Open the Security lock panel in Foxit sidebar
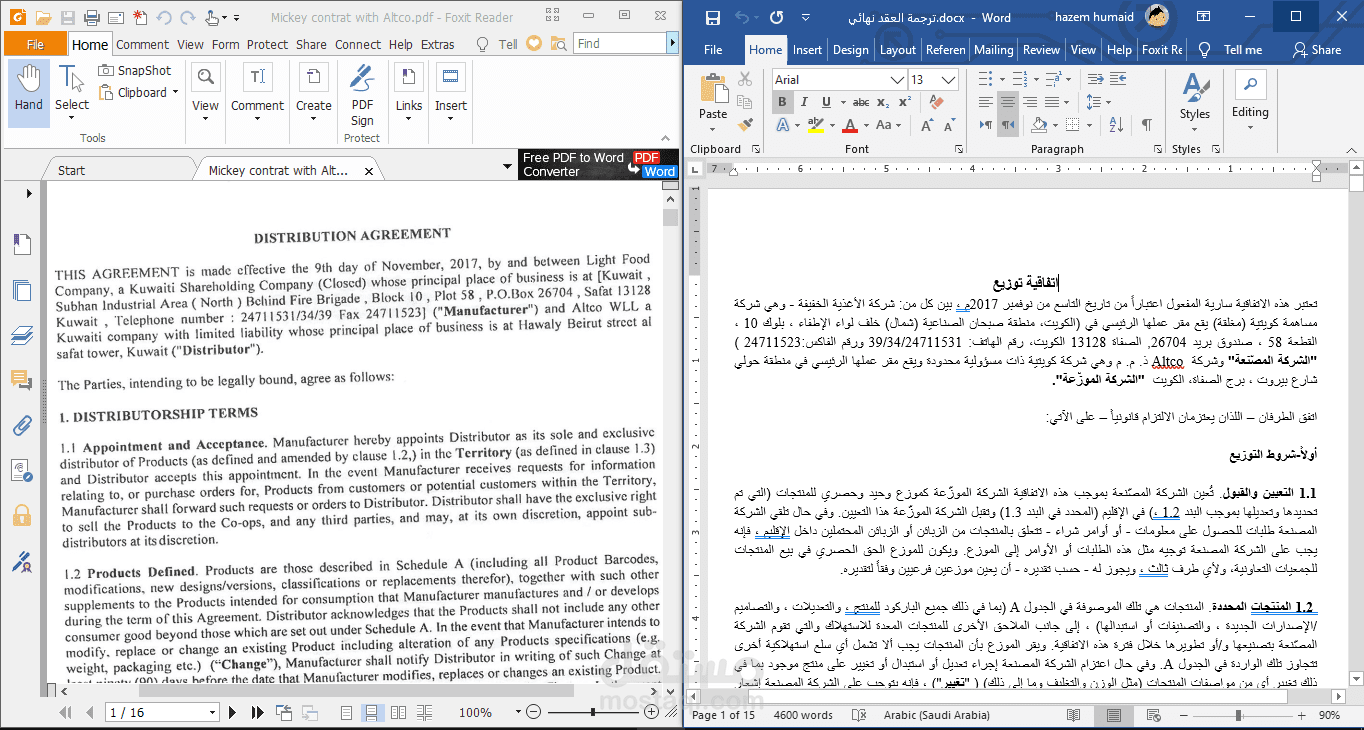The image size is (1364, 730). (22, 515)
